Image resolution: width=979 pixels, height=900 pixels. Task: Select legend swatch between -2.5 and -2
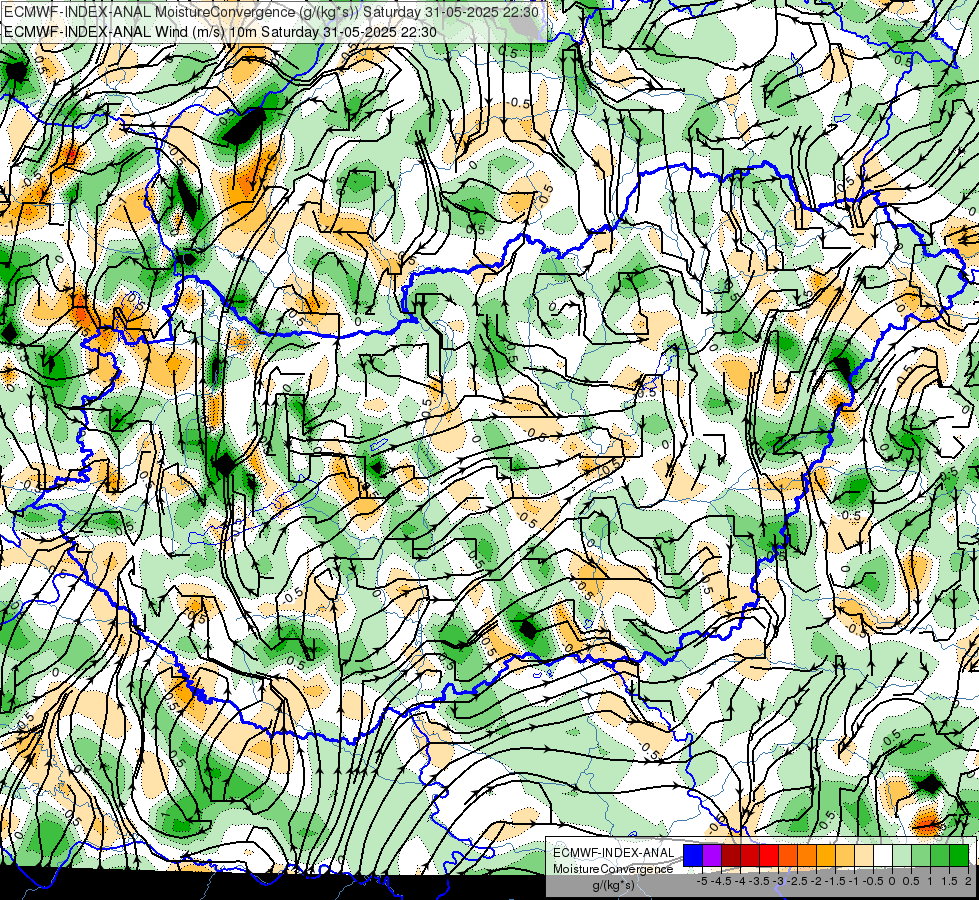807,855
